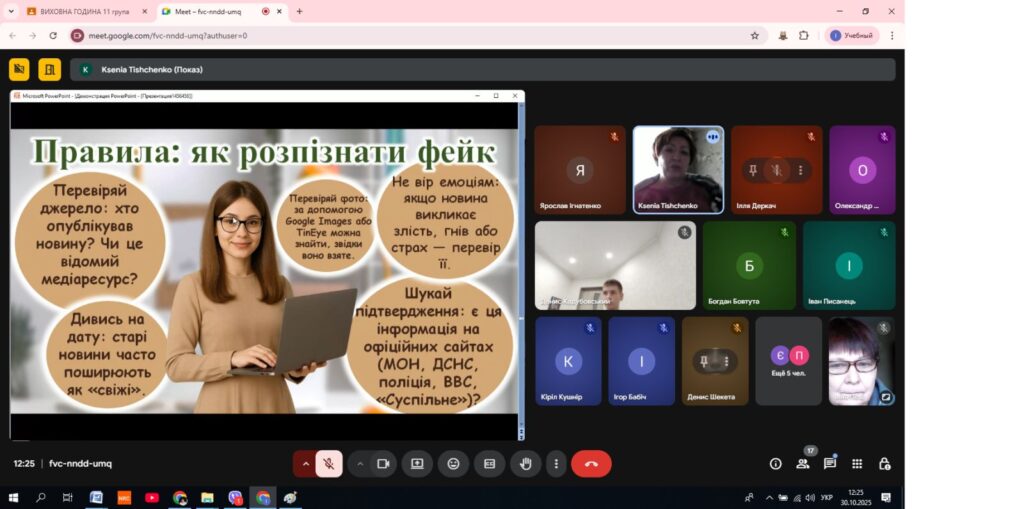
Task: Open chat with everyone panel
Action: pos(829,464)
